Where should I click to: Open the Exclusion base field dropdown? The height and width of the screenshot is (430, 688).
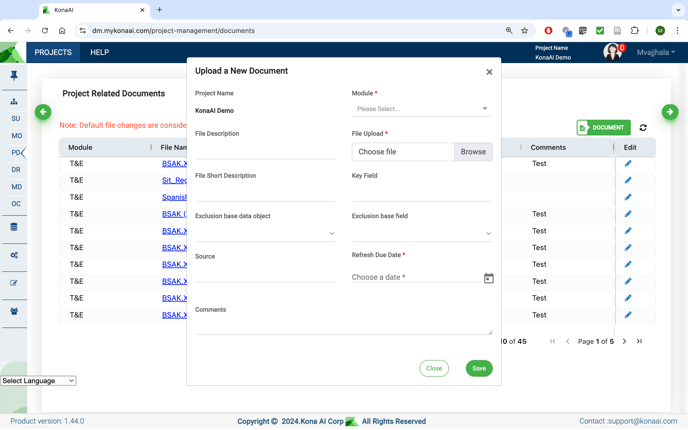point(421,233)
